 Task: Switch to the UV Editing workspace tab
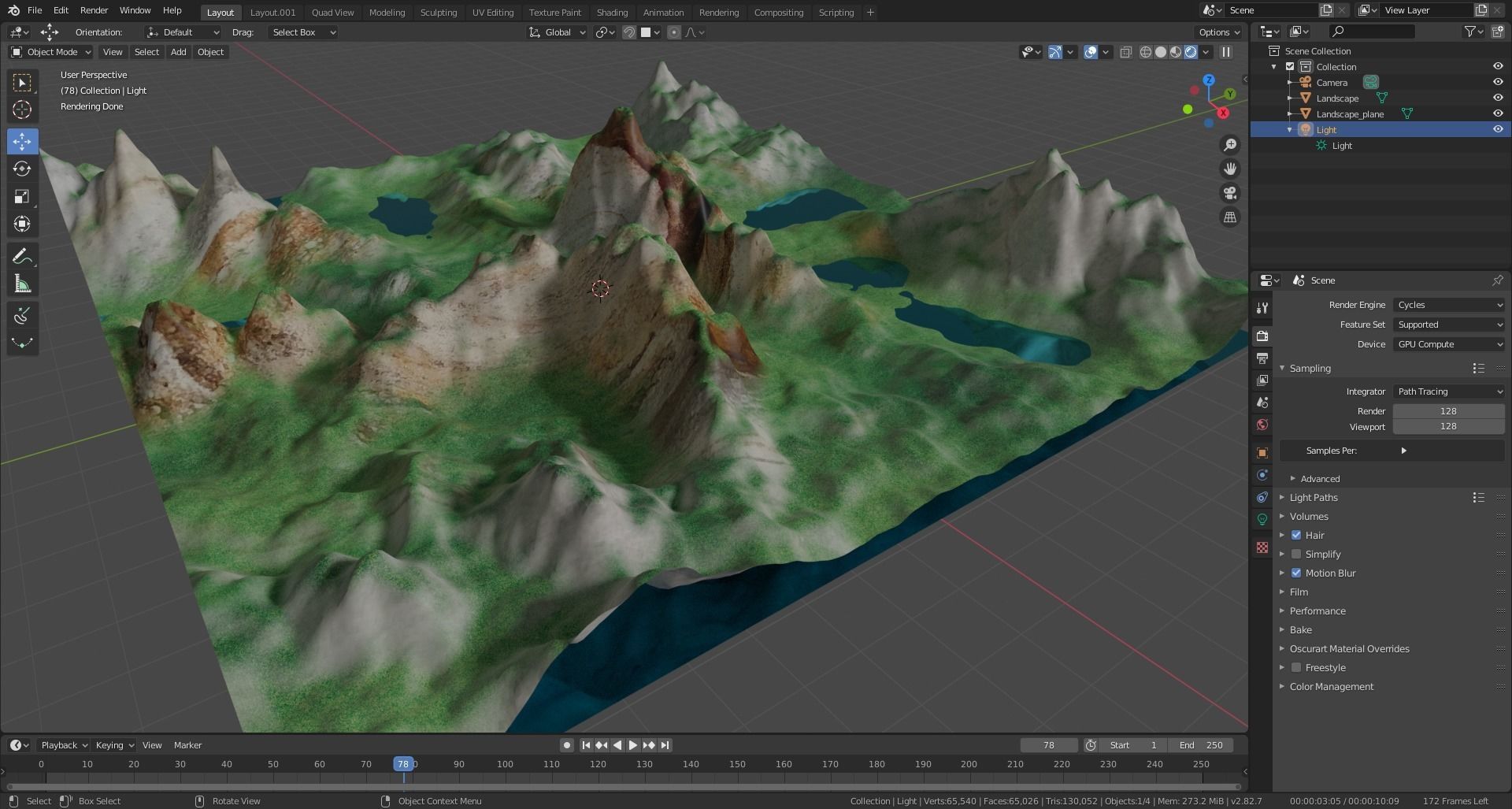(x=493, y=13)
